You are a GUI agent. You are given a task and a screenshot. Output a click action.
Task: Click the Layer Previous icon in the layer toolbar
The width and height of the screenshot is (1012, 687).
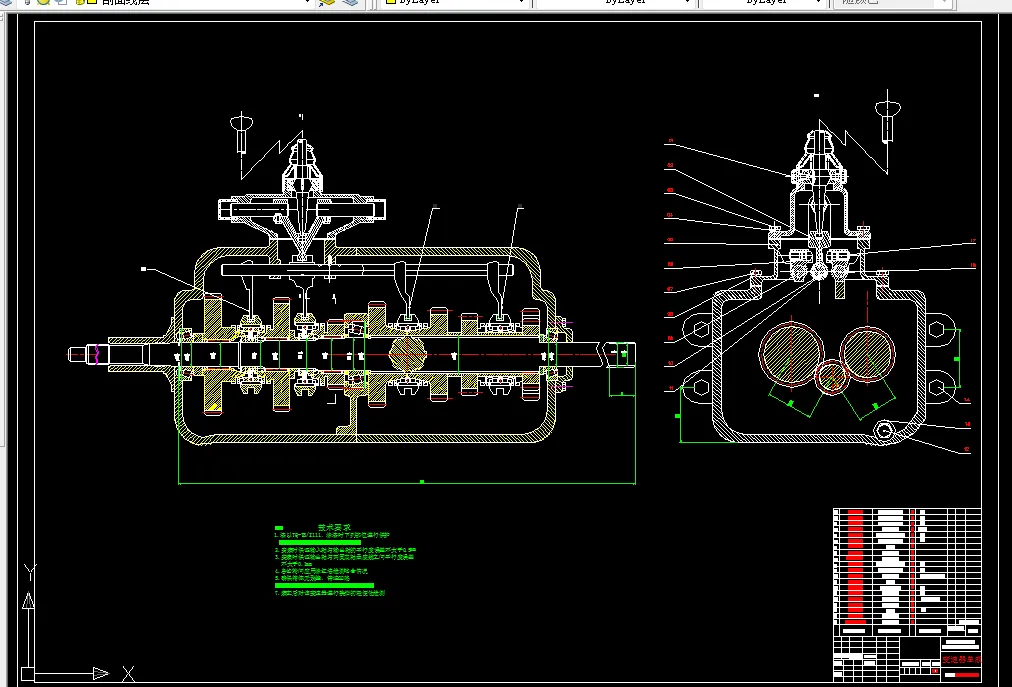pyautogui.click(x=328, y=2)
